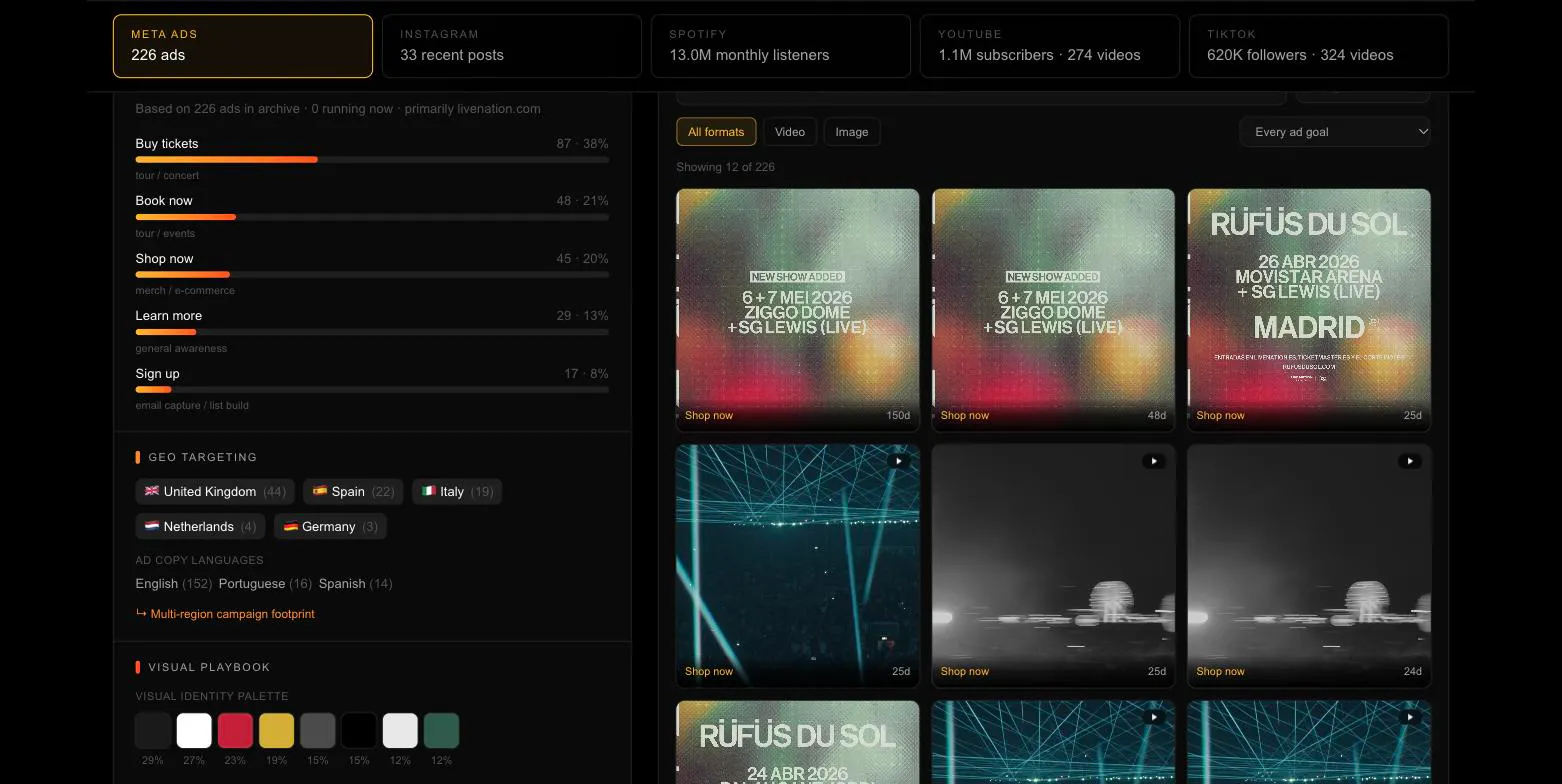Open the Ziggo Dome ad aged 150d
1562x784 pixels.
click(x=798, y=310)
